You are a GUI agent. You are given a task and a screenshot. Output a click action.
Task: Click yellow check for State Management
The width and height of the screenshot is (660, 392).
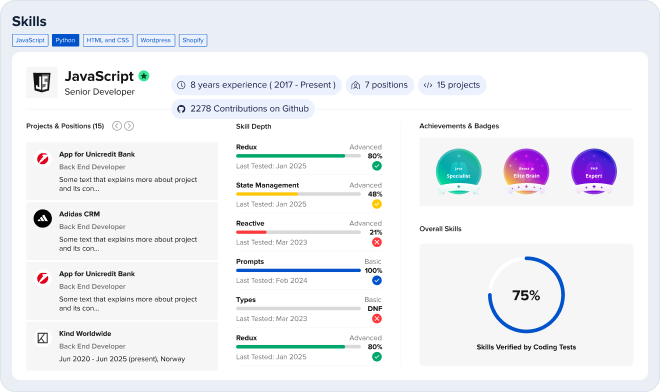pyautogui.click(x=377, y=204)
